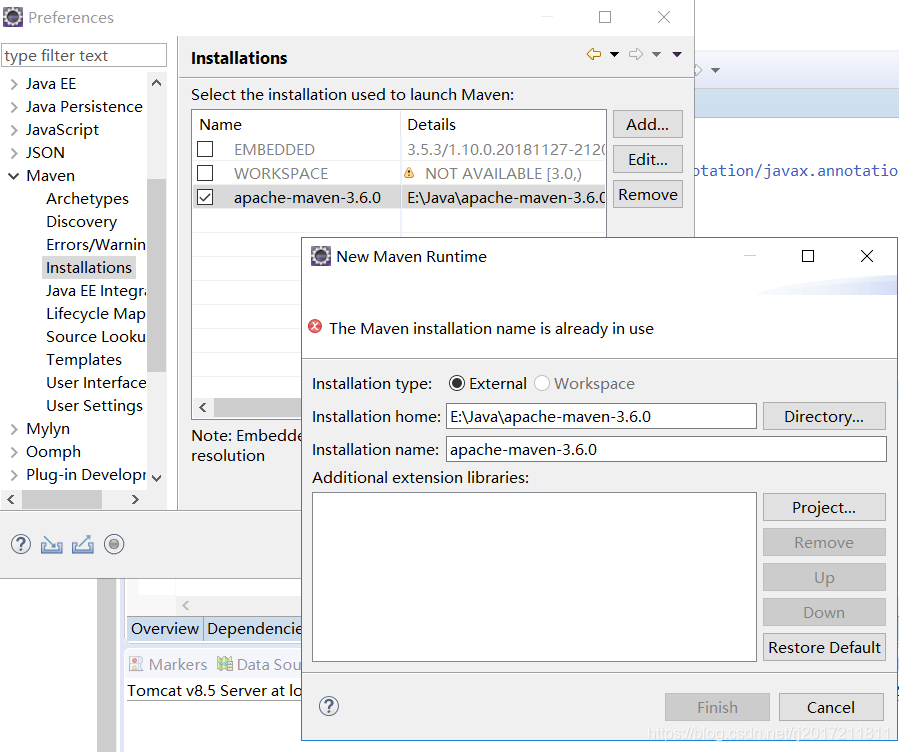Image resolution: width=899 pixels, height=752 pixels.
Task: Click the Oomph preference recorder icon
Action: 114,544
